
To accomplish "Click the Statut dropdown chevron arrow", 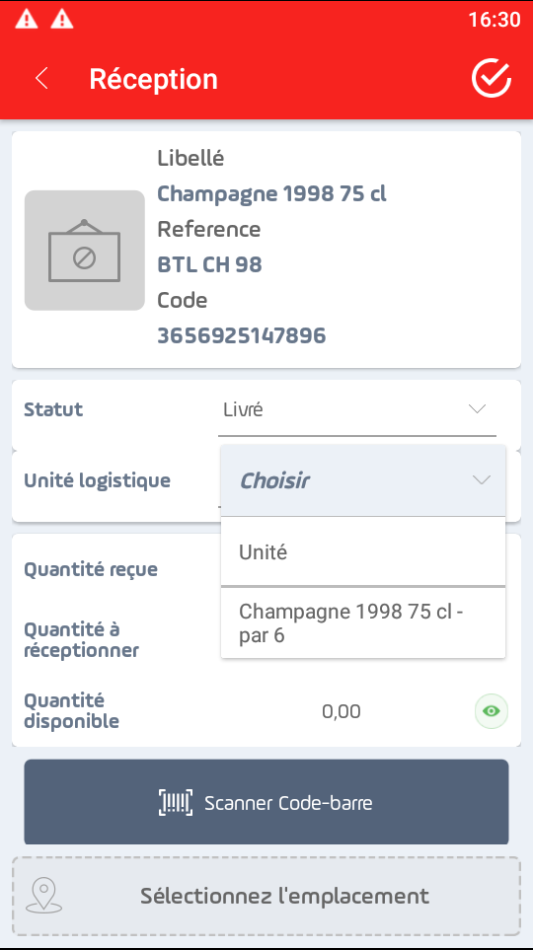I will point(478,410).
